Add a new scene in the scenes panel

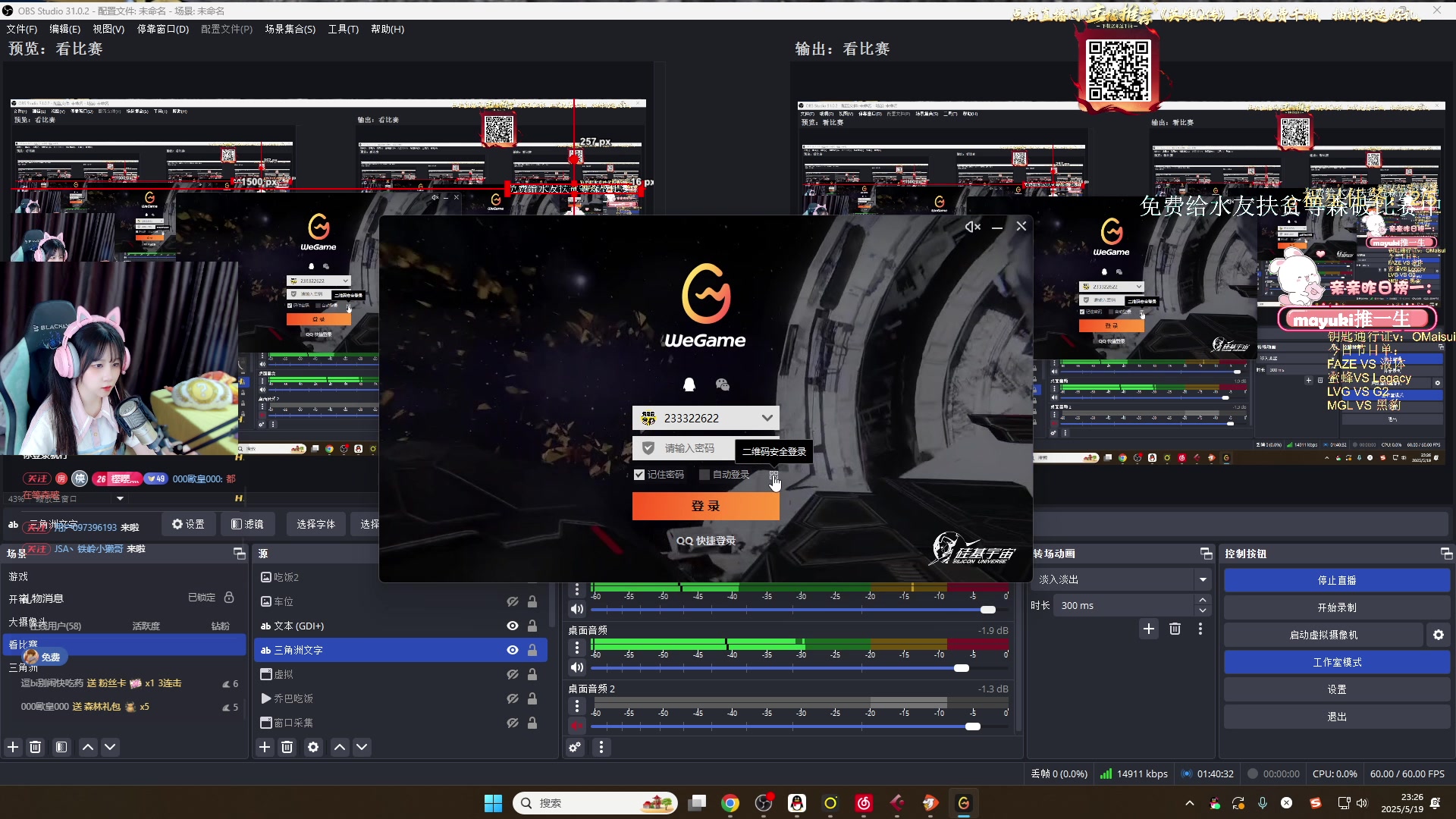[13, 748]
